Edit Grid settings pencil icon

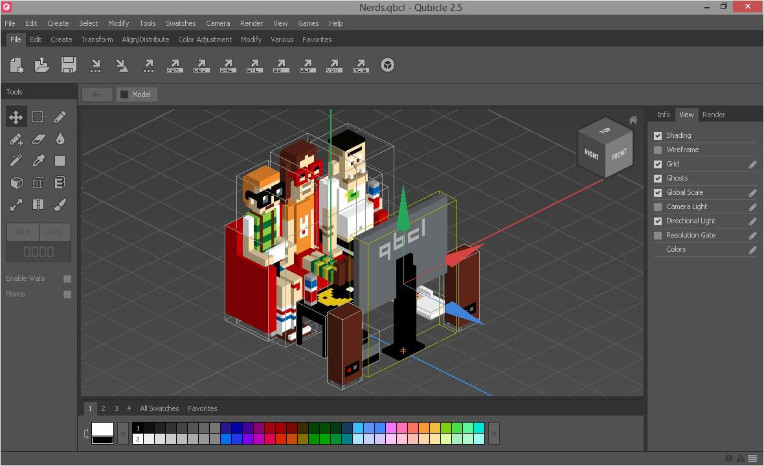752,165
